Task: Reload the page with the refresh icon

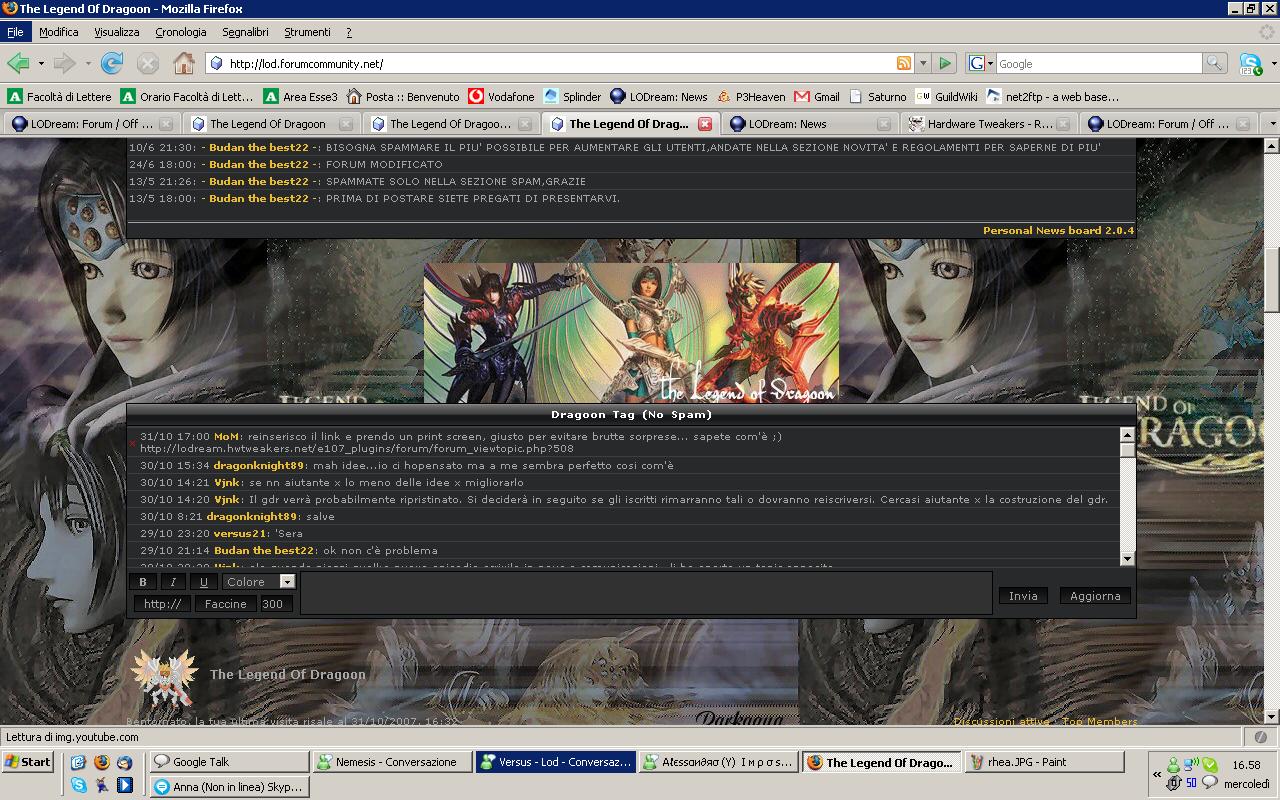Action: (x=111, y=63)
